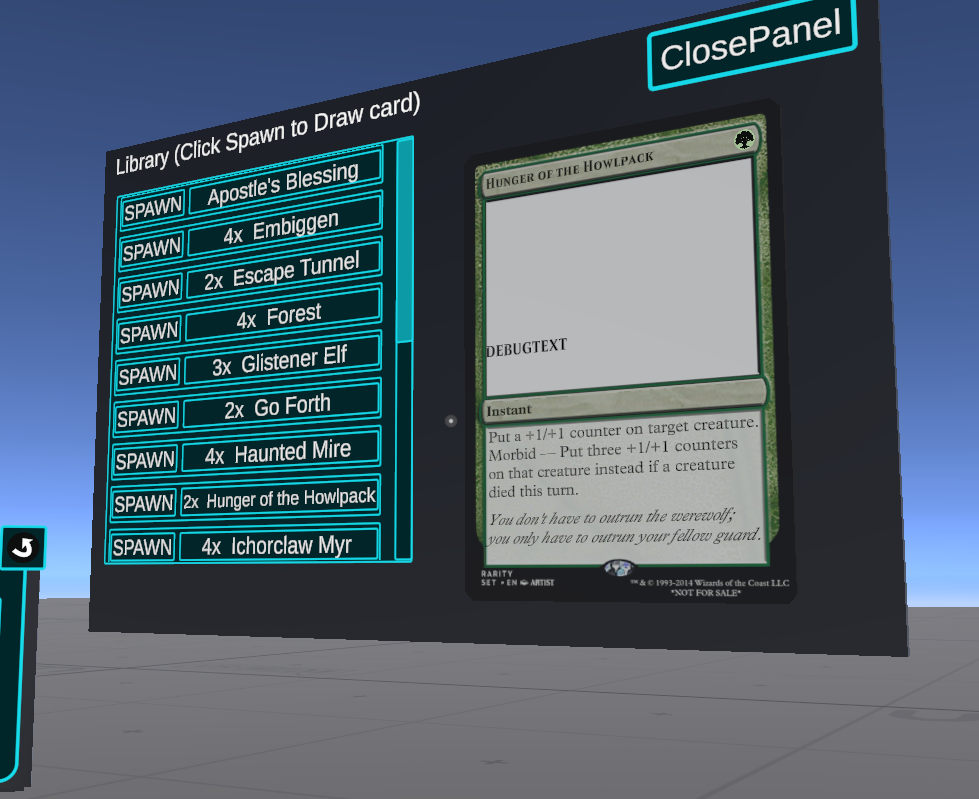Click the card title Hunger of the Howlpack
Screen dimensions: 979x799
click(x=569, y=170)
